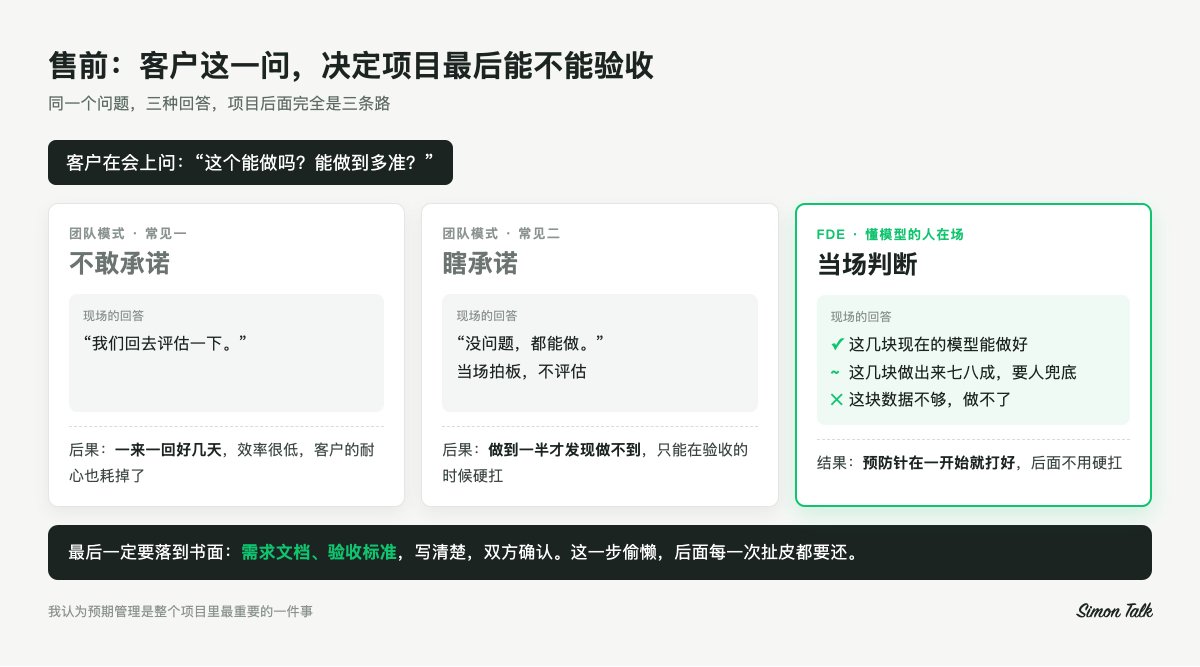This screenshot has height=667, width=1200.
Task: Click the green X icon
Action: pos(837,399)
